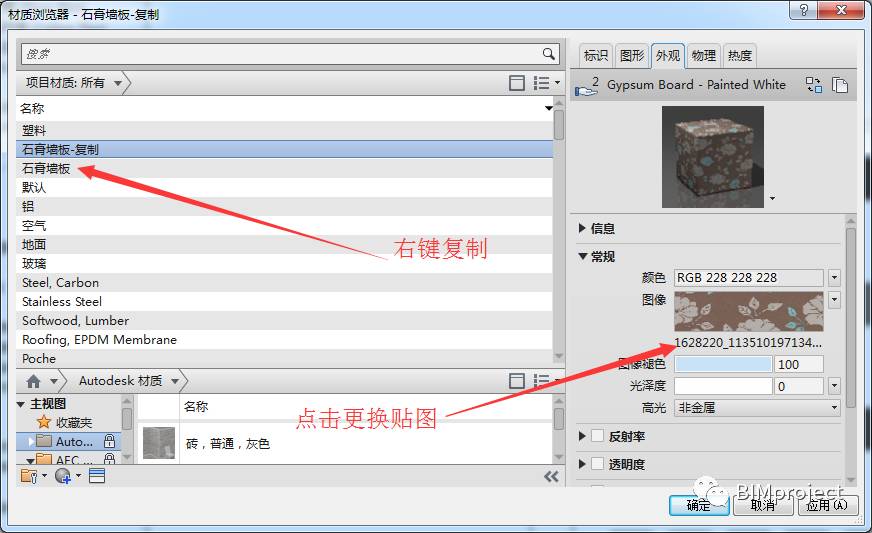Click the replace asset icon
Image resolution: width=872 pixels, height=533 pixels.
(x=814, y=85)
